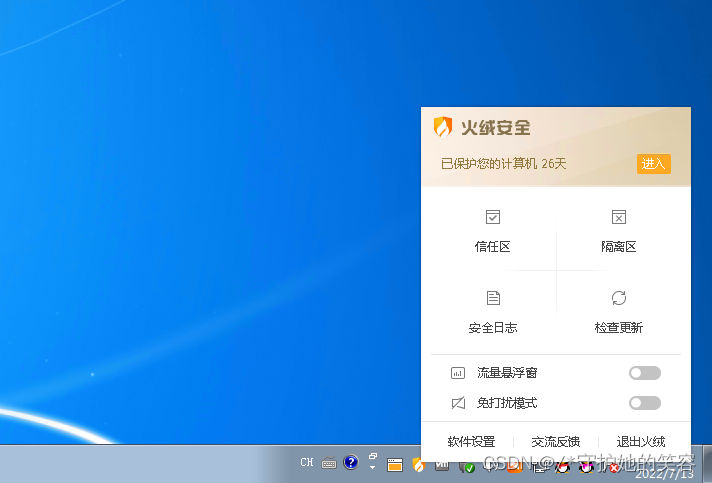Click the 隔离区 text label

coord(618,246)
